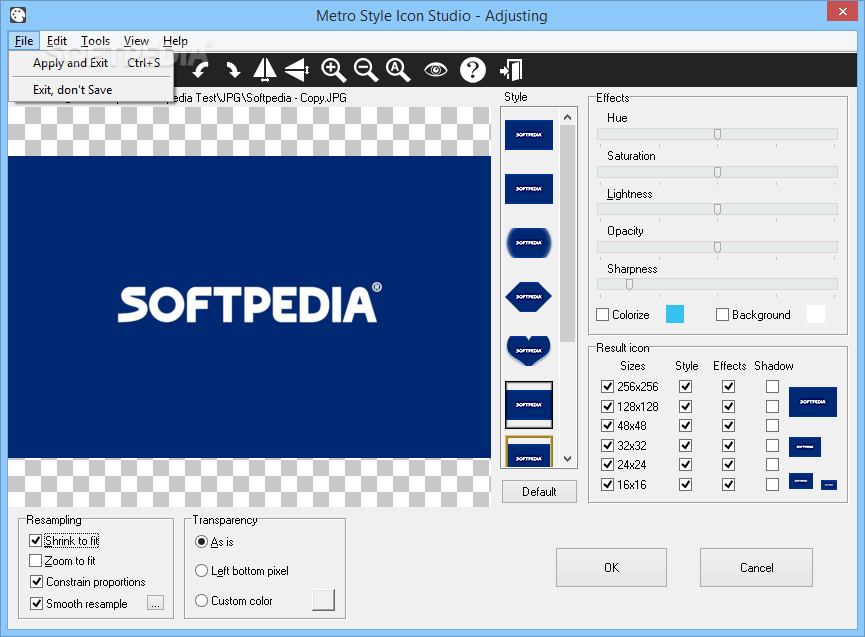This screenshot has width=865, height=637.
Task: Open the Custom color transparency swatch
Action: 323,599
